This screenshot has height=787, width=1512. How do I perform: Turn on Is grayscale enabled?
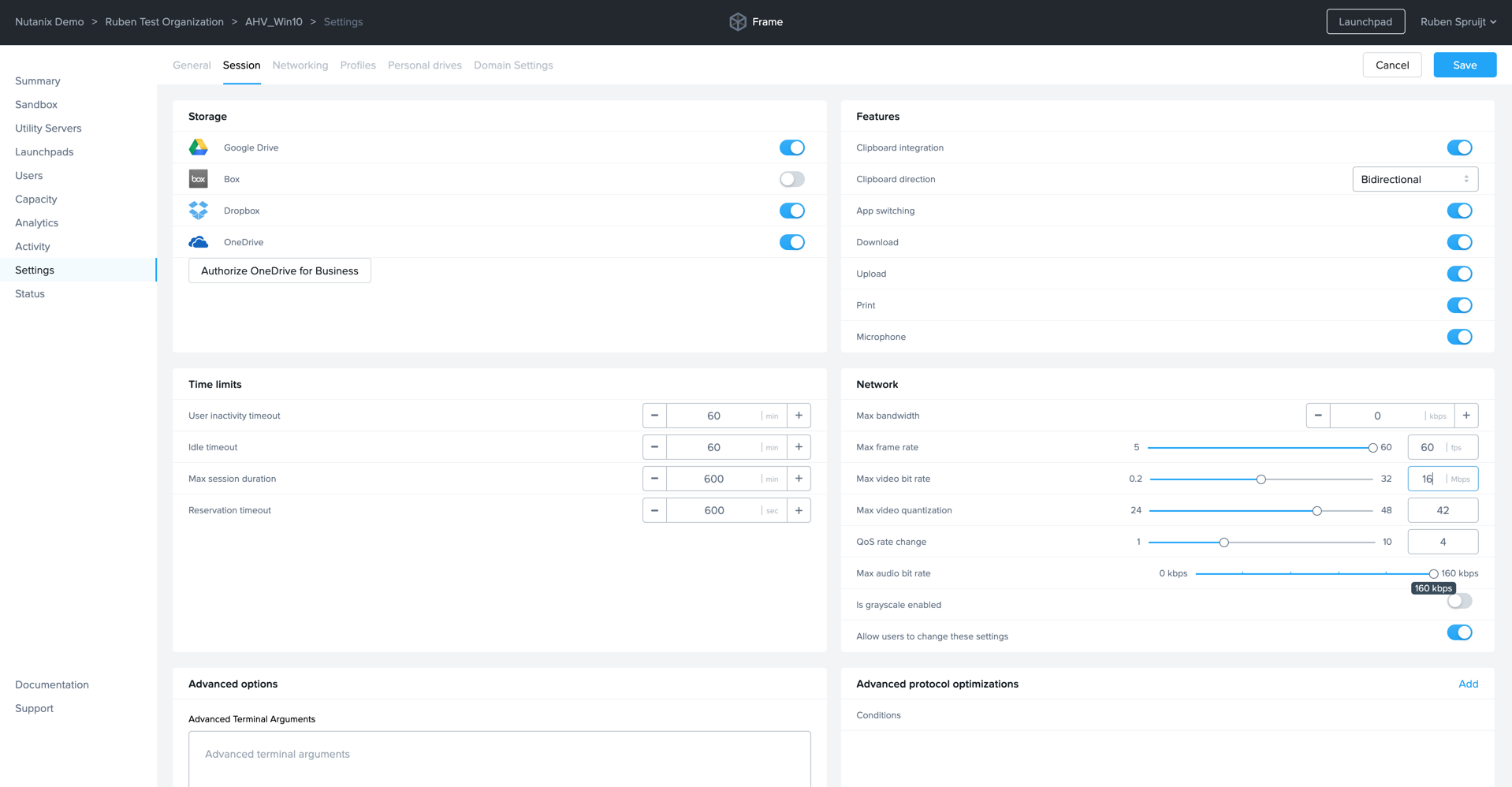(x=1458, y=602)
